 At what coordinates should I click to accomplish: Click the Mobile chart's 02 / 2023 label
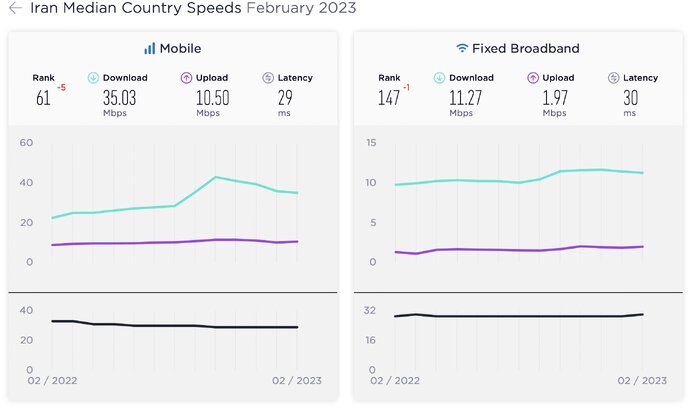tap(297, 380)
